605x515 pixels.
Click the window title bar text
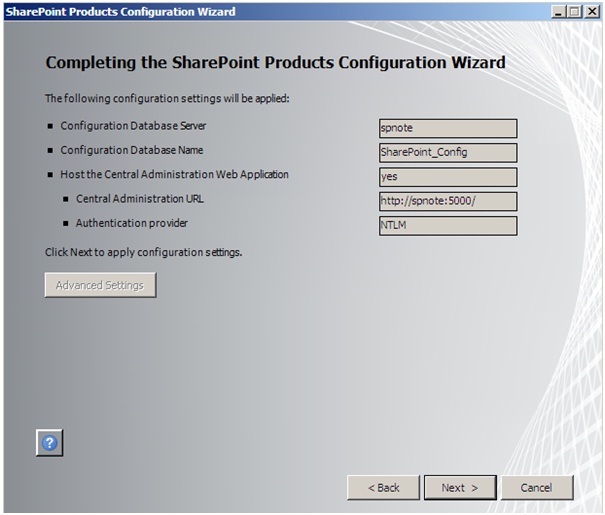pyautogui.click(x=120, y=12)
